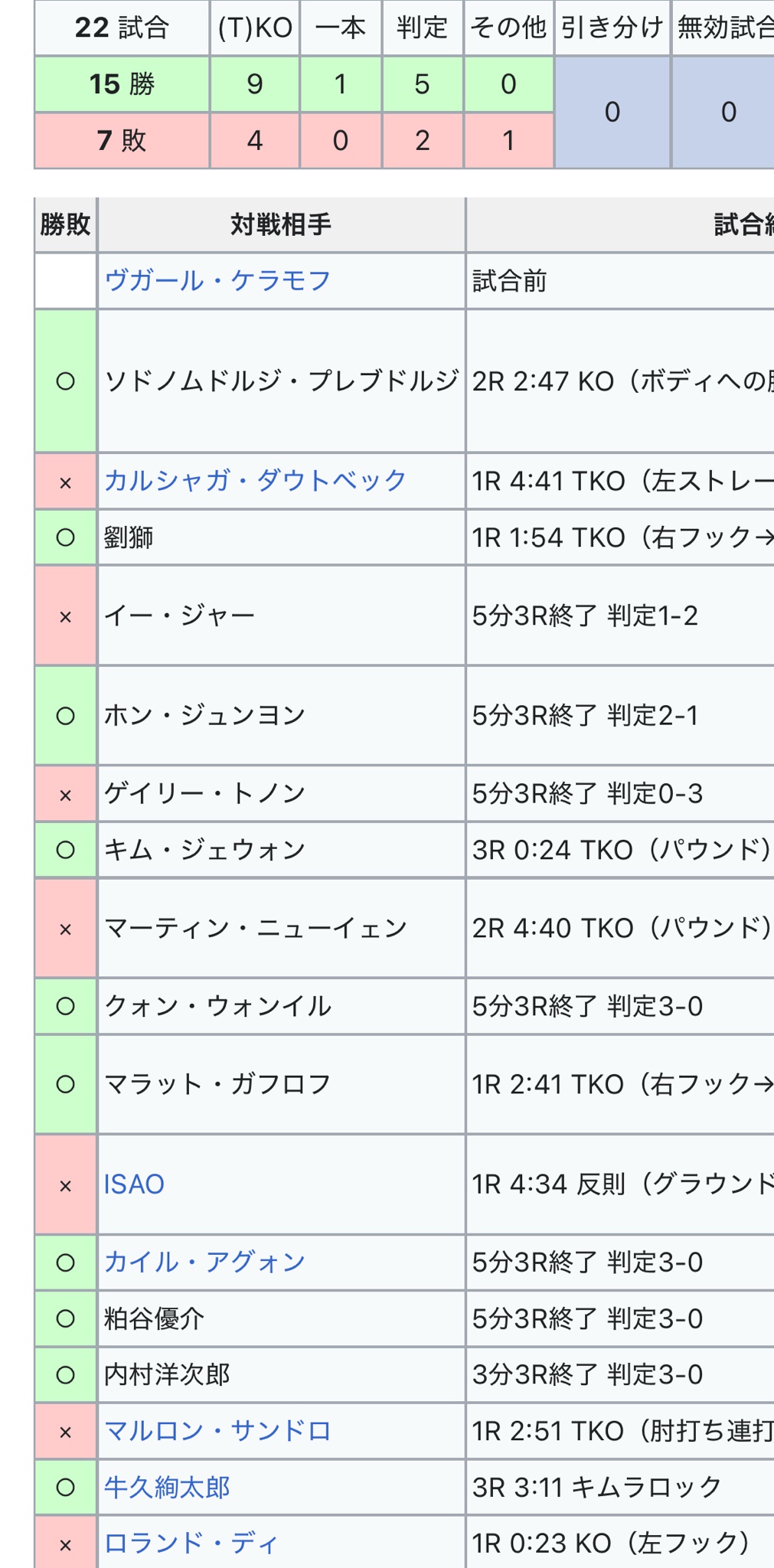Open the カイル・アグォン page link
The height and width of the screenshot is (1568, 774).
pos(205,1262)
